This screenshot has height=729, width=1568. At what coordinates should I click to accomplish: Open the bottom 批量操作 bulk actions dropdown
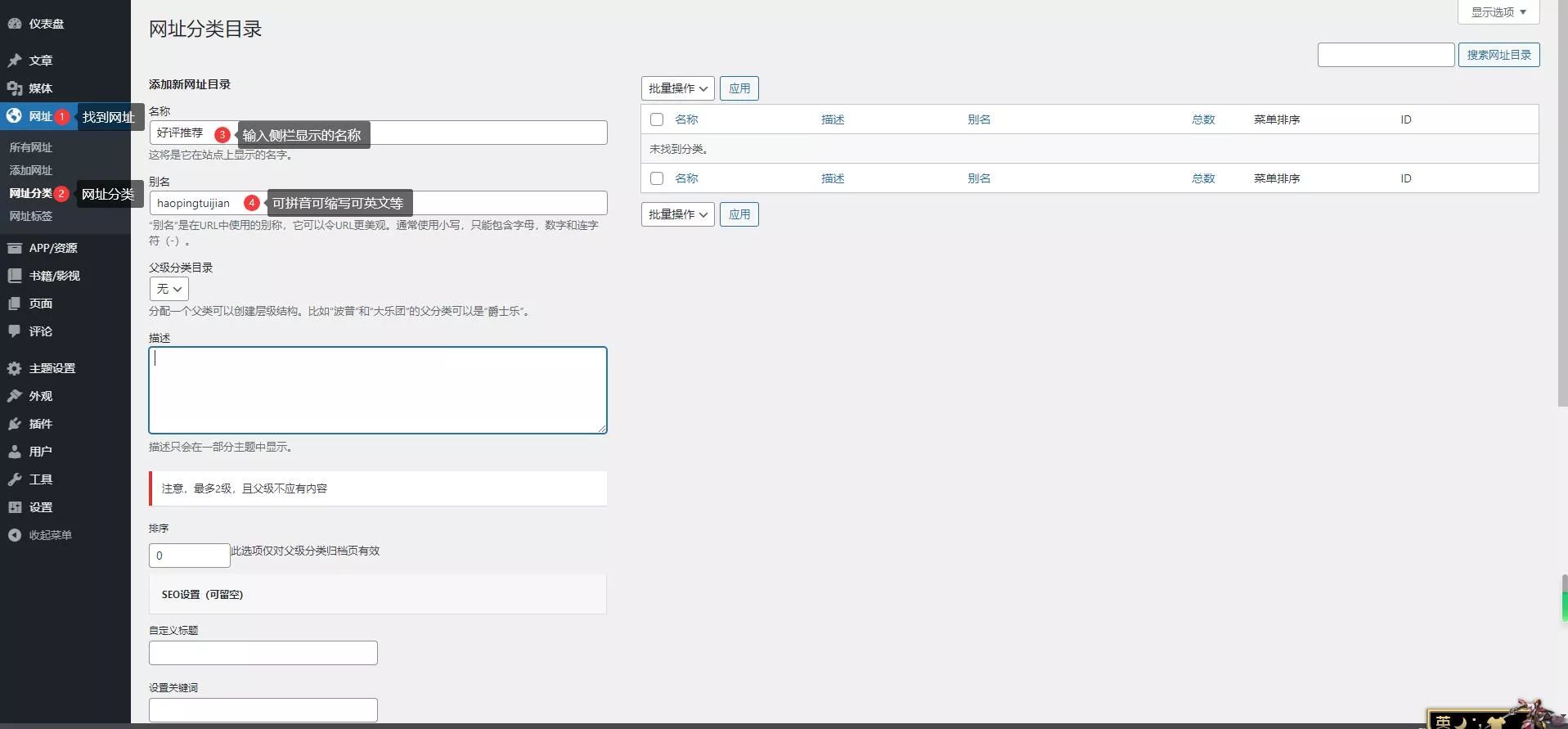677,214
